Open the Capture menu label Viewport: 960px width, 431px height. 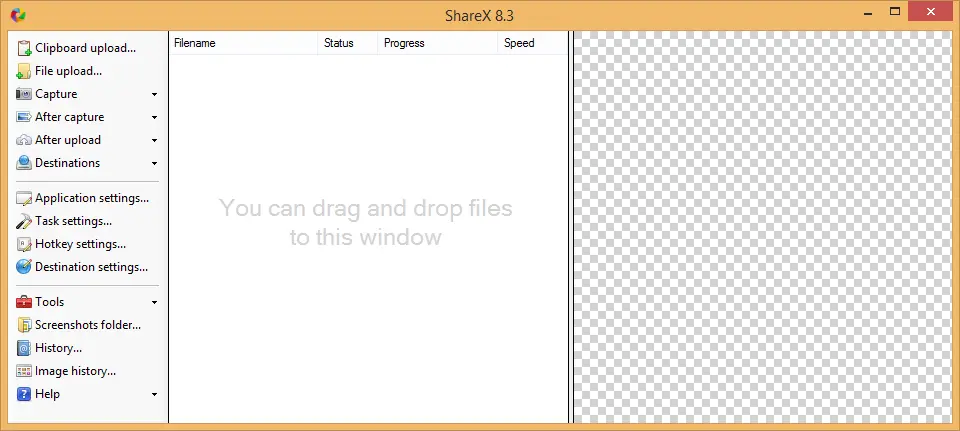tap(56, 94)
